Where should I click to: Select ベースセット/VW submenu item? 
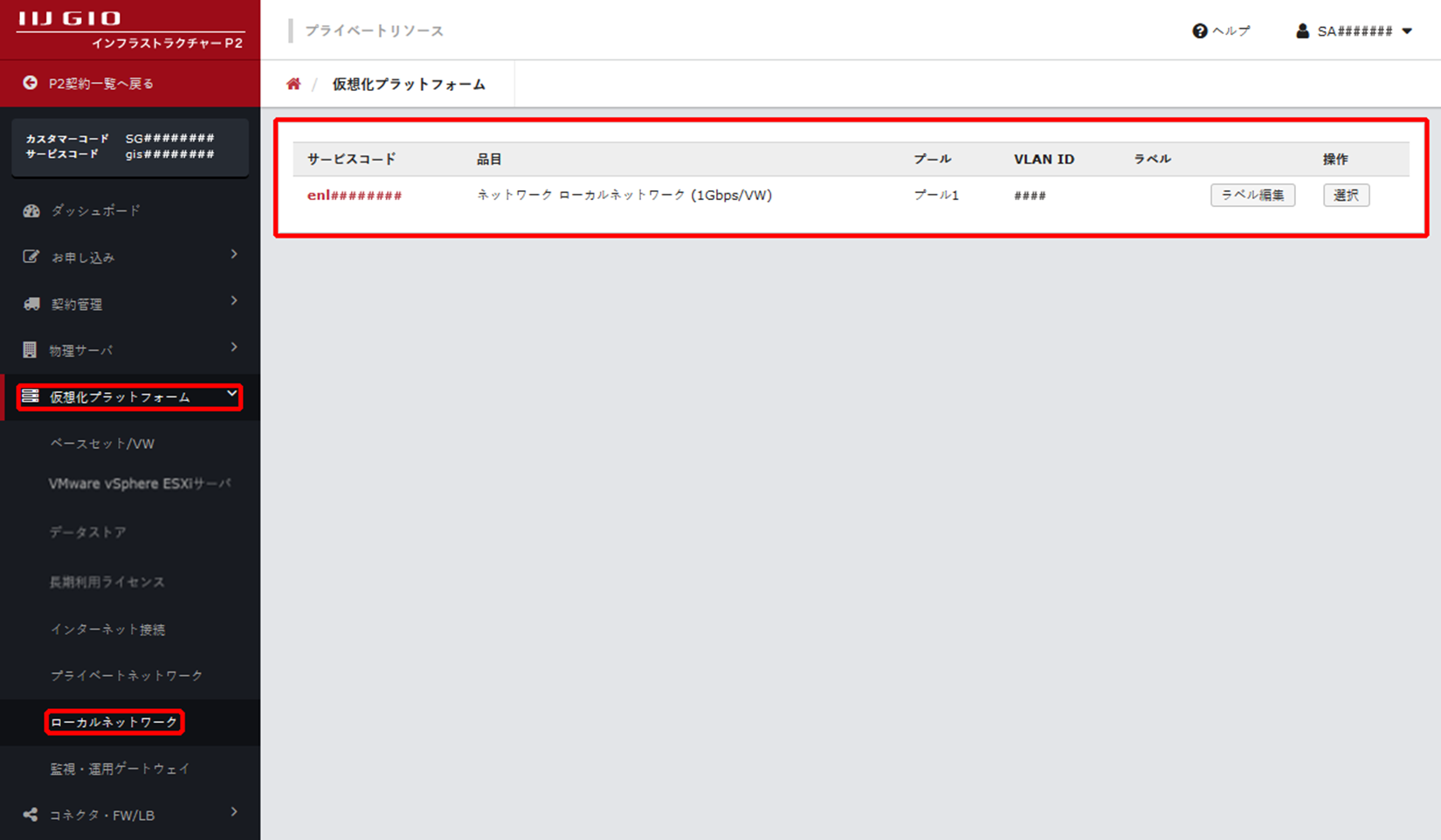click(102, 444)
